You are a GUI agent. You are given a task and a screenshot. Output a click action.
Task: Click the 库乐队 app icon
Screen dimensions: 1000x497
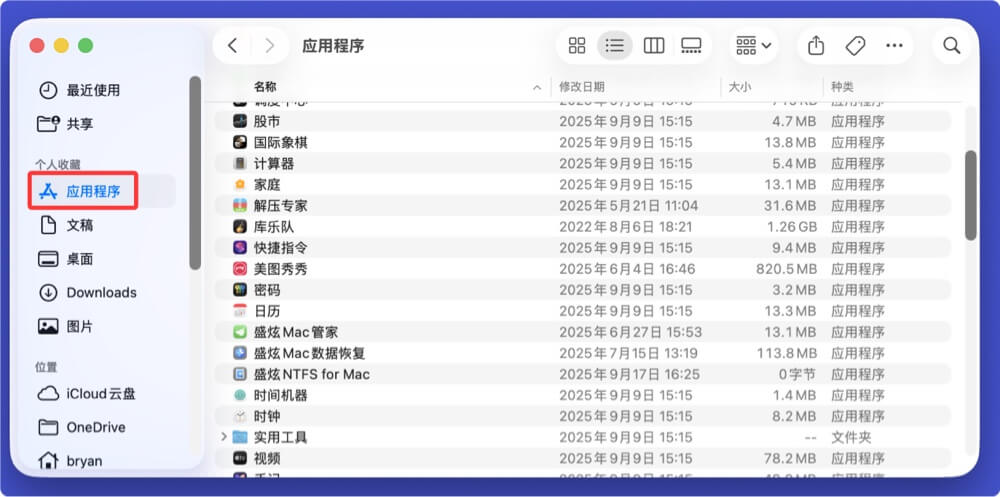[240, 226]
